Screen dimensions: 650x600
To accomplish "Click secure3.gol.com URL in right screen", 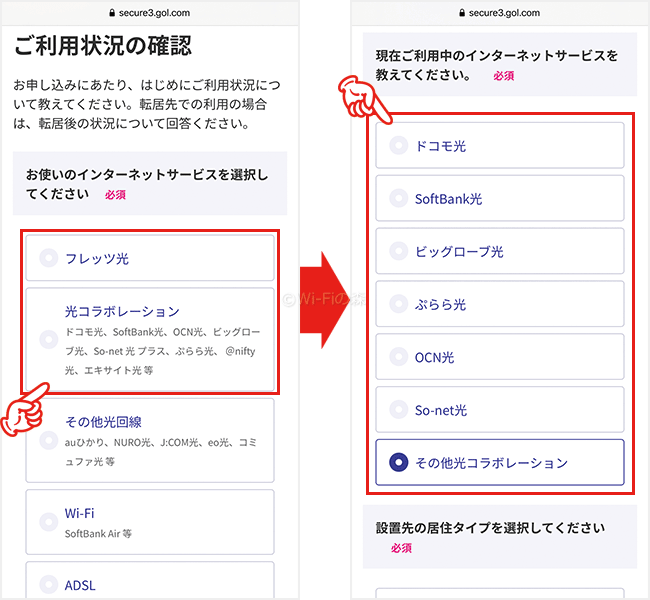I will 504,13.
